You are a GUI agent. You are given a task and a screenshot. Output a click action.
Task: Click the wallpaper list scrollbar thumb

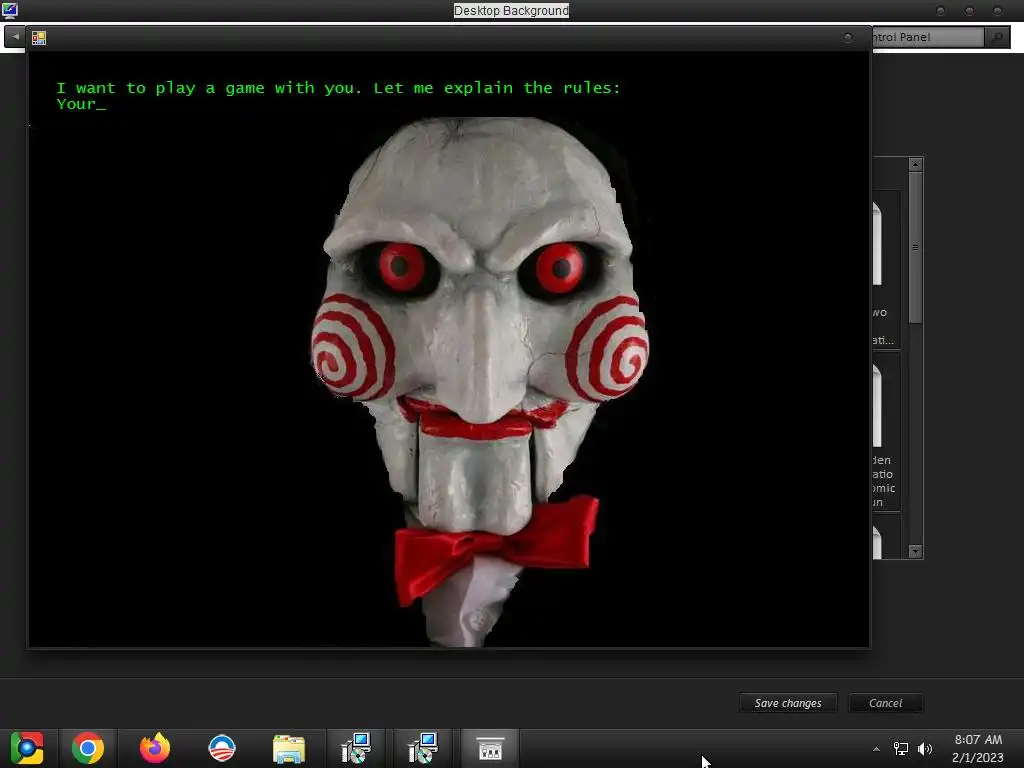(916, 248)
